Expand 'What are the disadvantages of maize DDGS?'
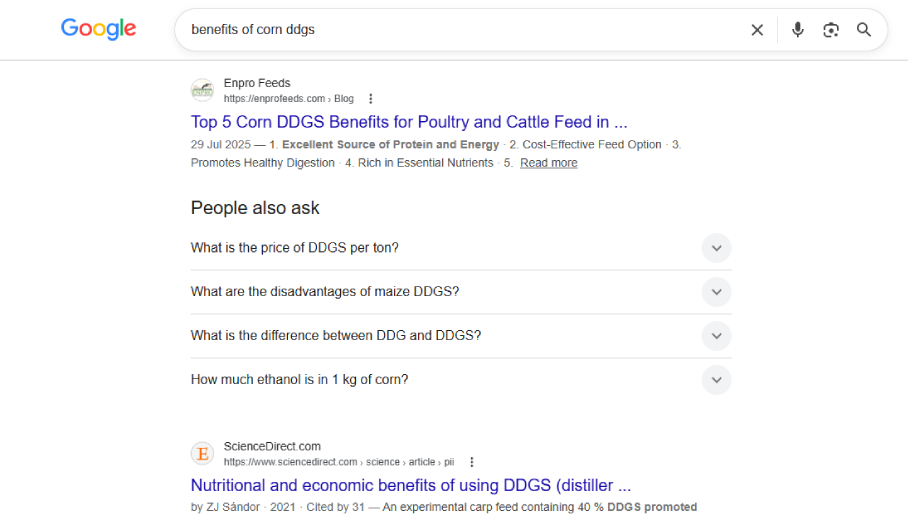The height and width of the screenshot is (519, 908). coord(461,292)
